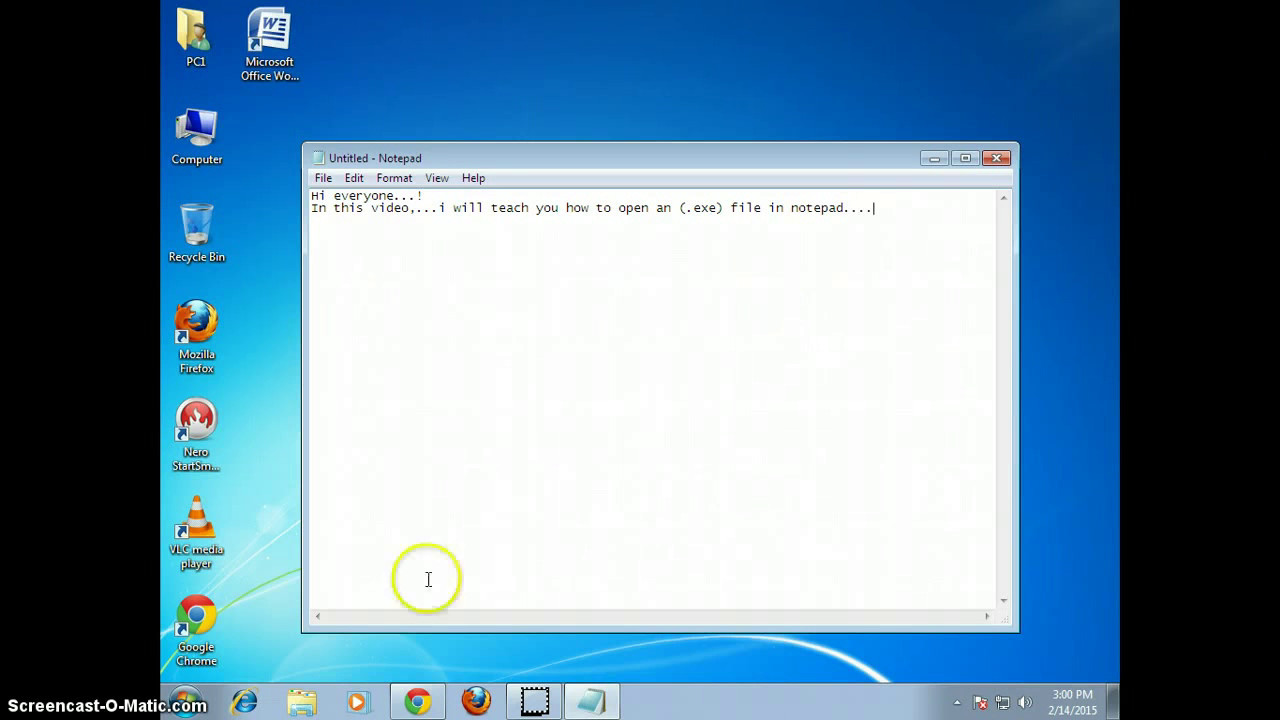Open the clock showing 3:00 PM

(x=1072, y=702)
